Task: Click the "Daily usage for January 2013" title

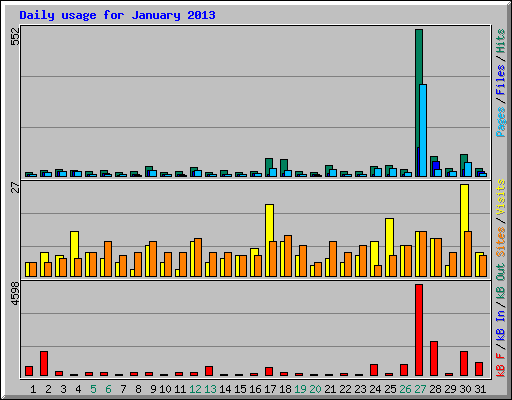Action: [x=117, y=15]
